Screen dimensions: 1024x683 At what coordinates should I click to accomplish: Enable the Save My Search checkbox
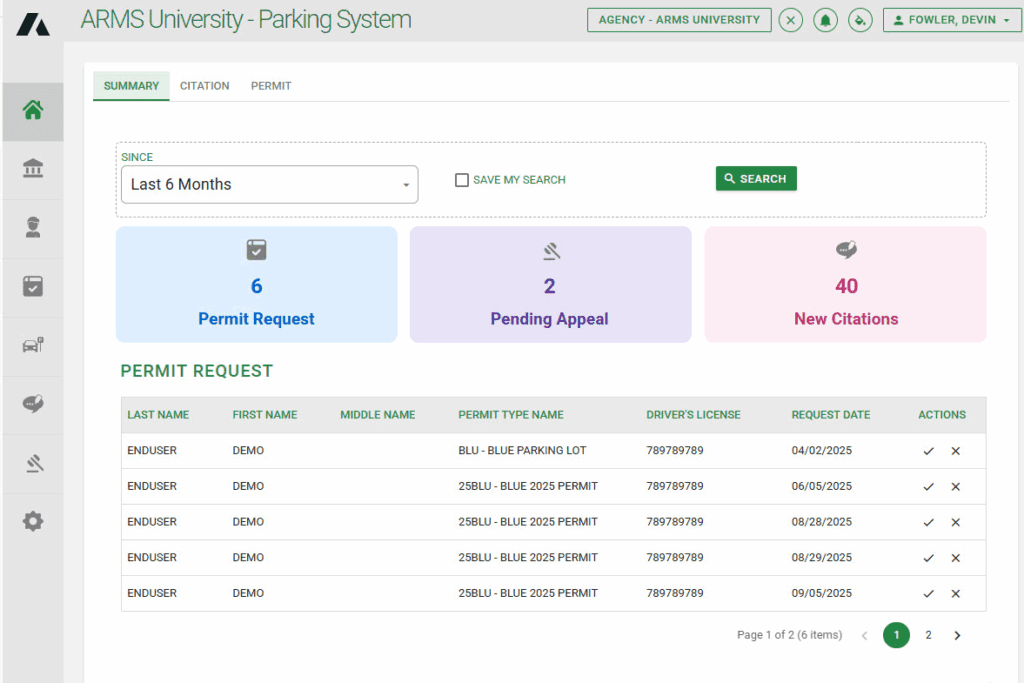pos(462,180)
